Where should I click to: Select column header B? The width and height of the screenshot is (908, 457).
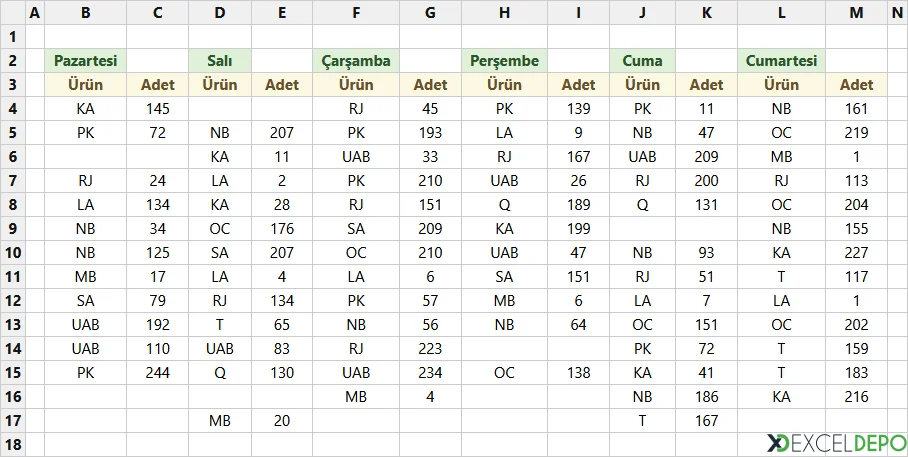tap(86, 13)
